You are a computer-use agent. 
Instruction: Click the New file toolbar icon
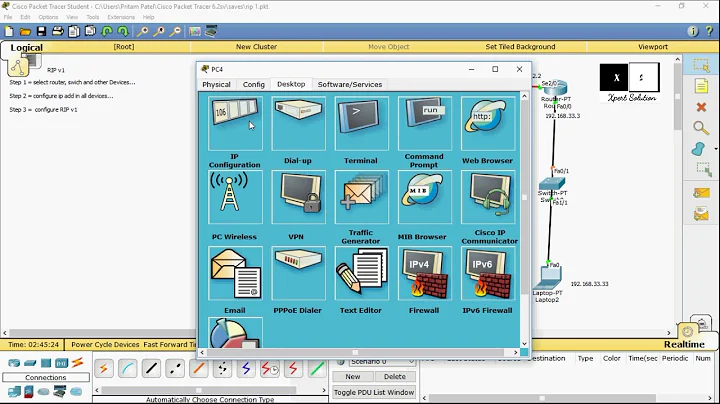pos(9,31)
